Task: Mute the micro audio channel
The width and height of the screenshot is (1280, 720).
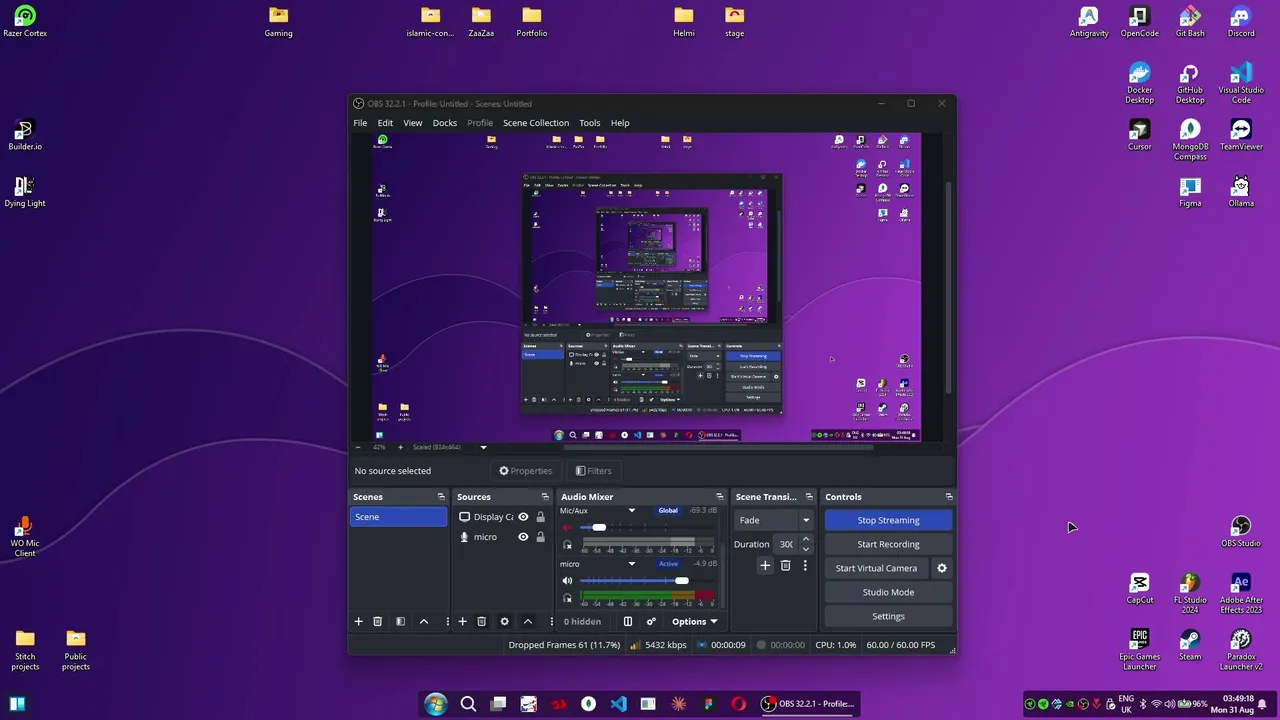Action: pos(567,581)
